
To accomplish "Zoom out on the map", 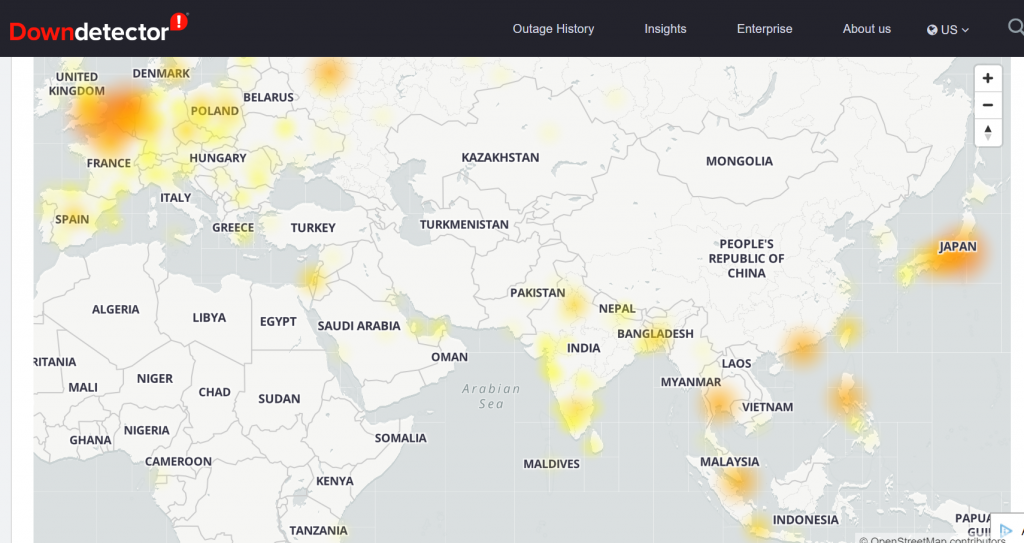I will [x=988, y=105].
